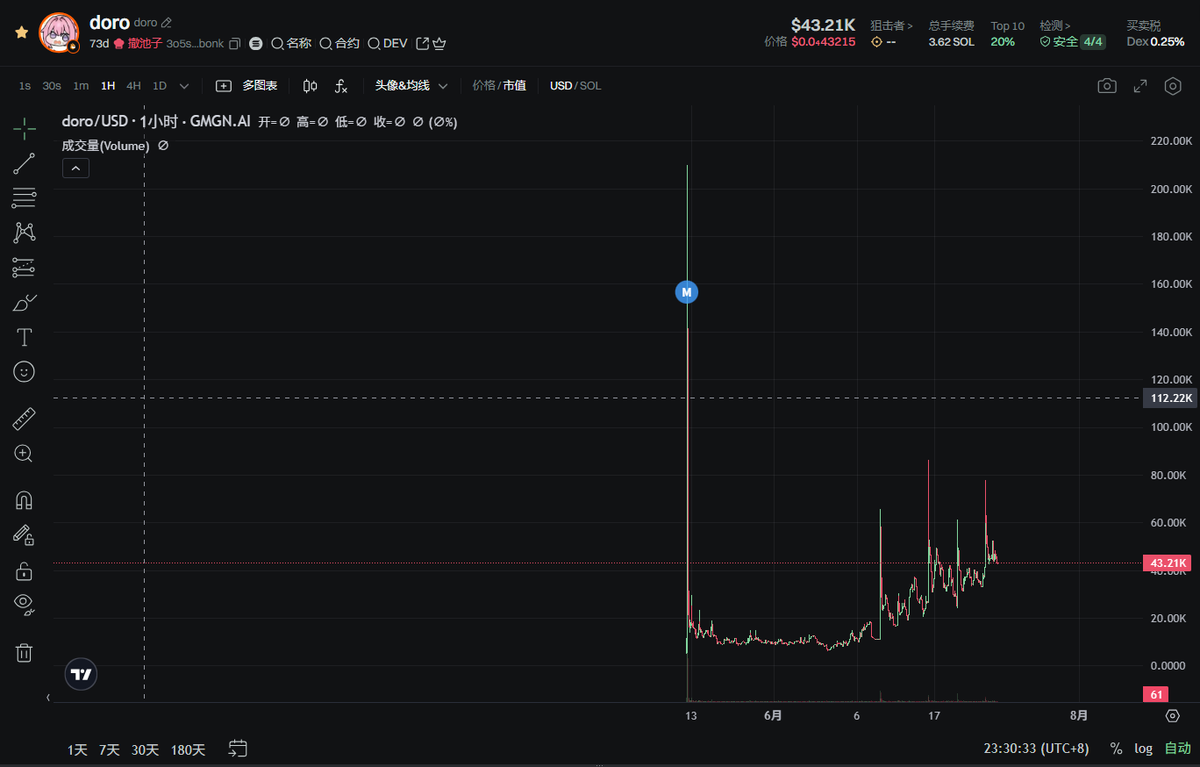Open the indicators fx menu
1200x767 pixels.
[x=341, y=86]
